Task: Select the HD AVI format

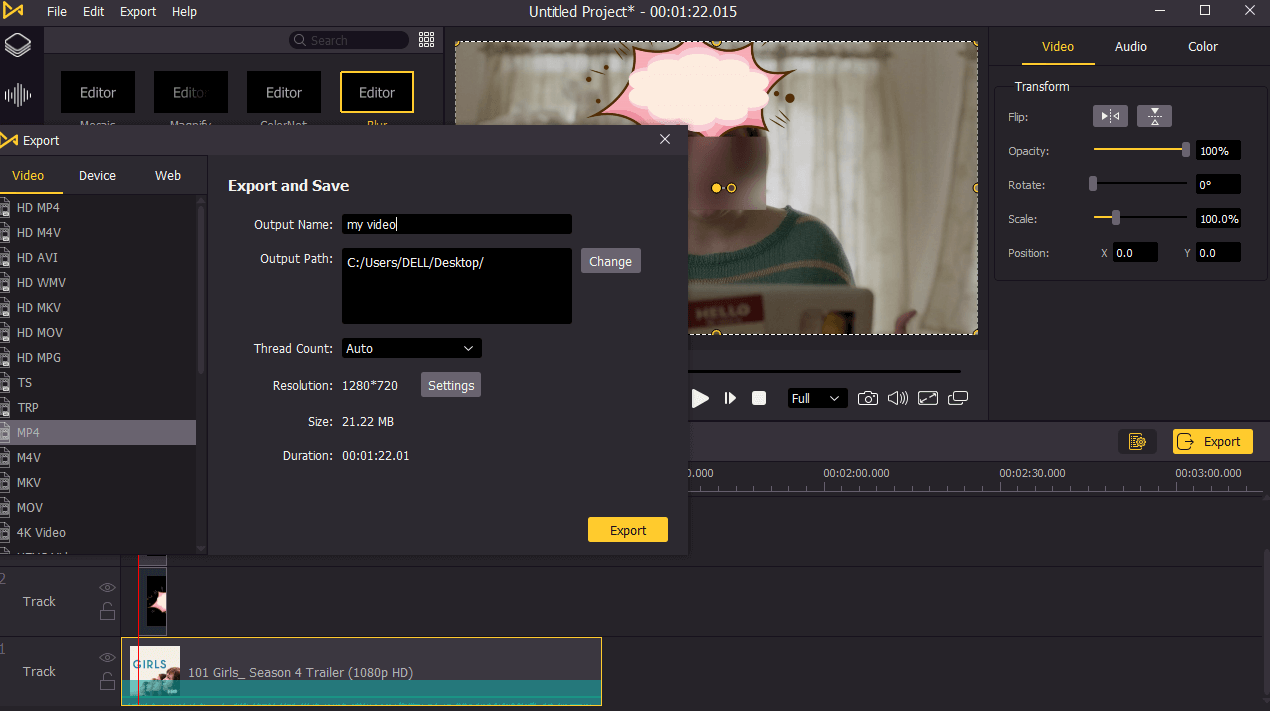Action: [98, 257]
